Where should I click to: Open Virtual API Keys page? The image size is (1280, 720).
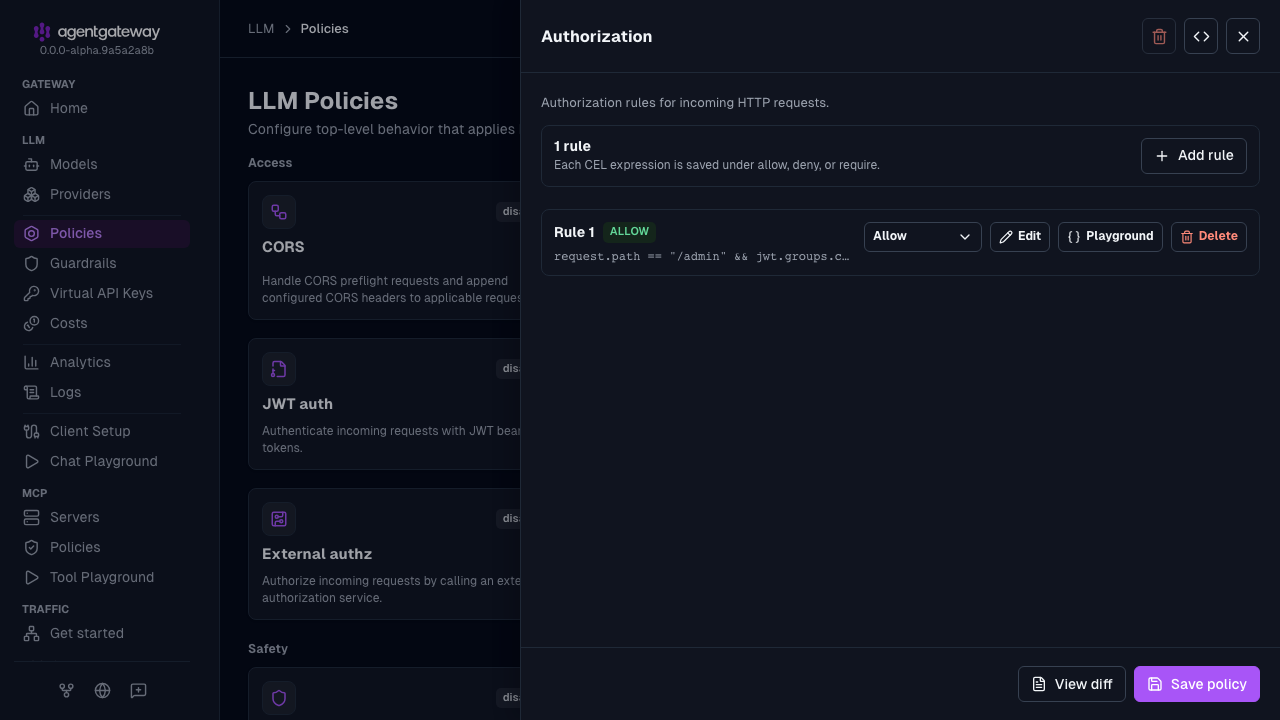tap(102, 293)
